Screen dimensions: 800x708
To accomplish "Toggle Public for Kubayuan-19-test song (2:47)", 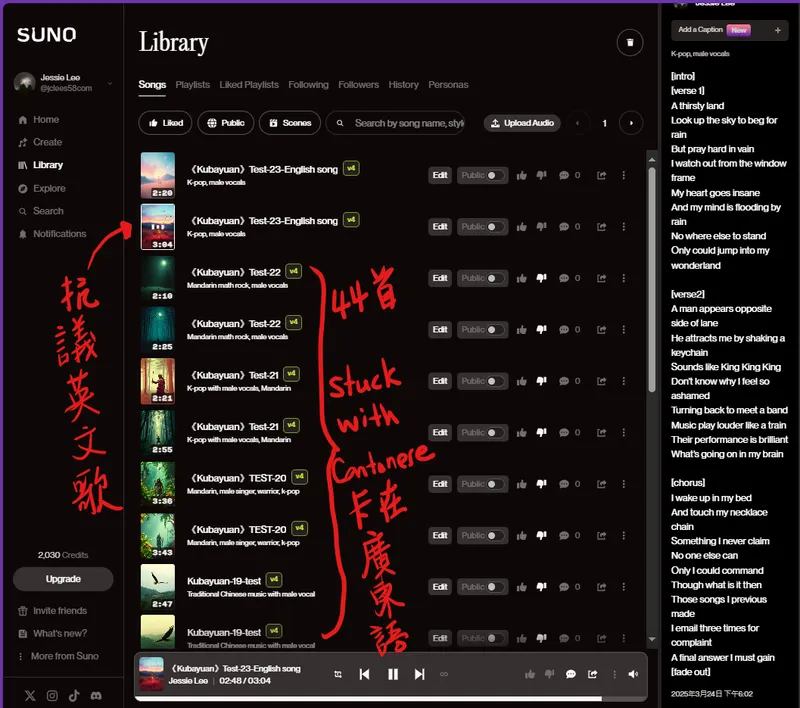I will pyautogui.click(x=482, y=588).
